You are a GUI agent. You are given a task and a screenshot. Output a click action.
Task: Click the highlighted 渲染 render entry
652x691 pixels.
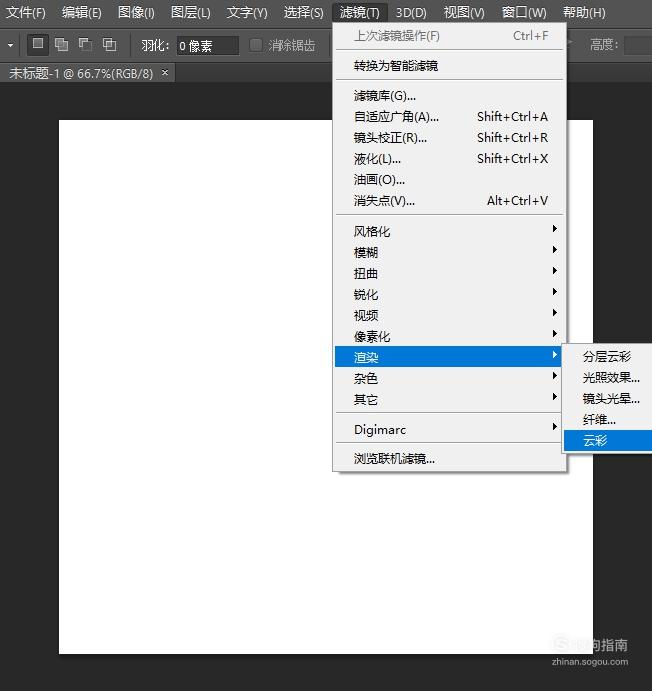[448, 357]
